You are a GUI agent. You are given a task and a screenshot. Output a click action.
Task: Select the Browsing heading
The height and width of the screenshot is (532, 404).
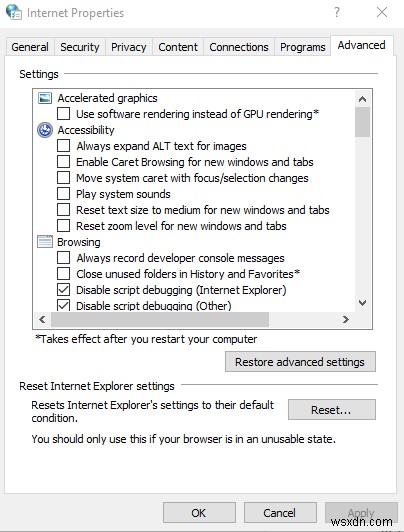(79, 242)
